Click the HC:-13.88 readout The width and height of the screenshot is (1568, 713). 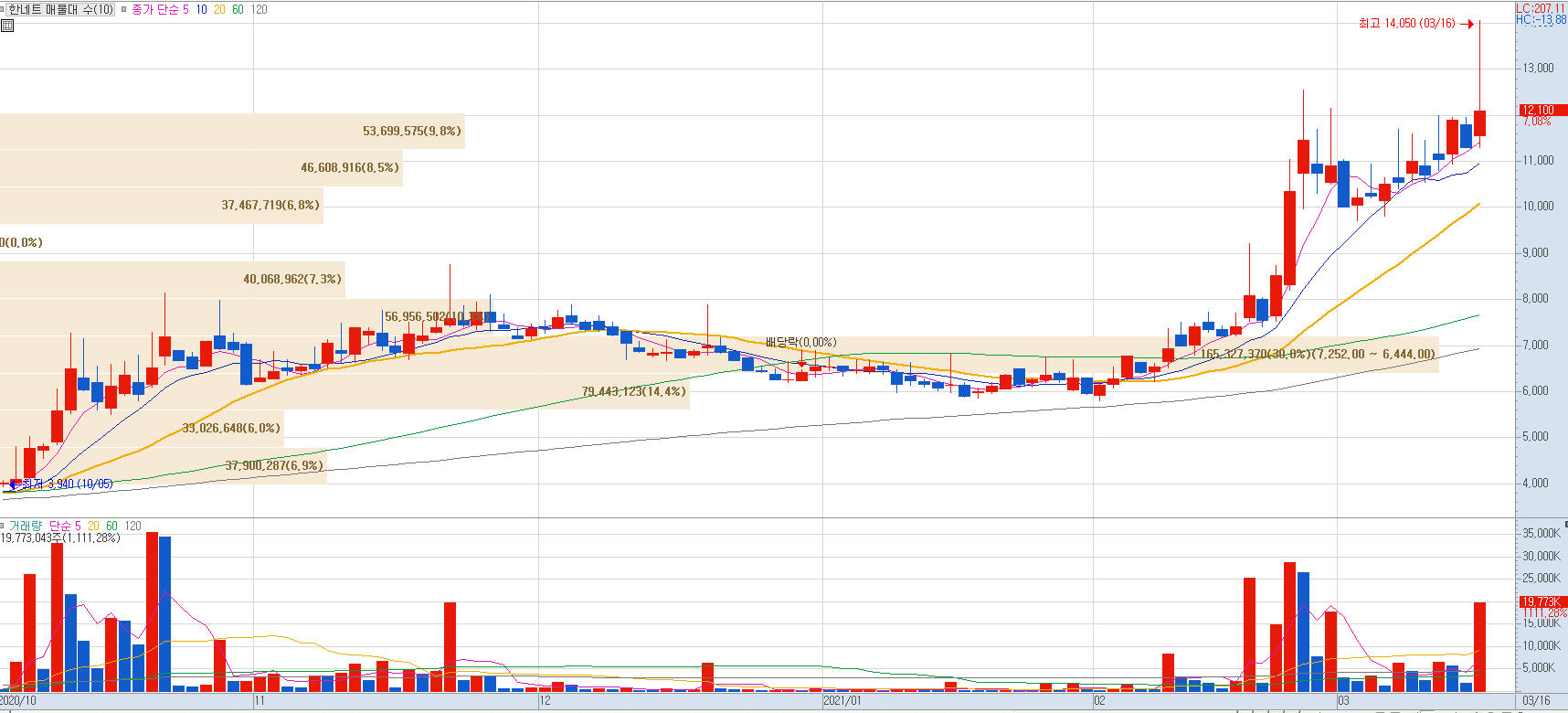tap(1541, 19)
